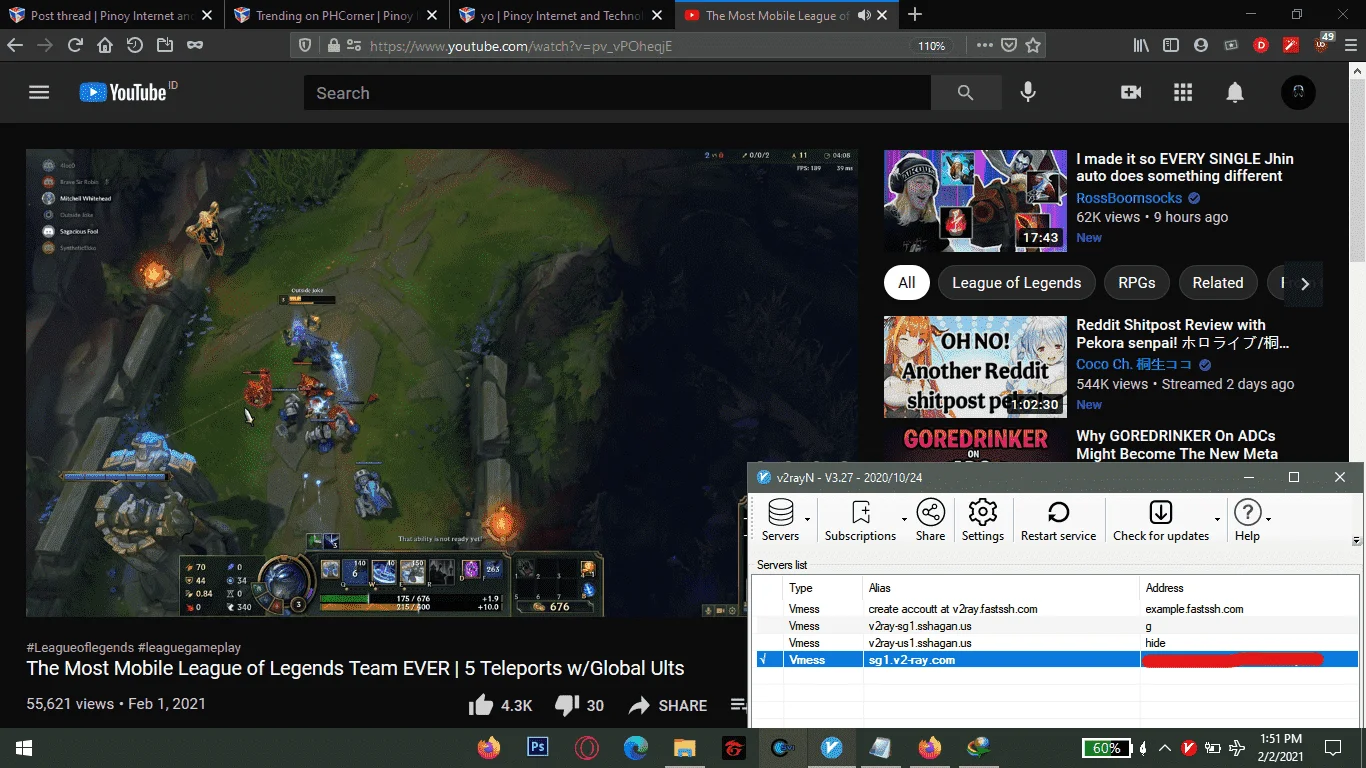Expand the Subscriptions dropdown arrow
Image resolution: width=1366 pixels, height=768 pixels.
[904, 520]
